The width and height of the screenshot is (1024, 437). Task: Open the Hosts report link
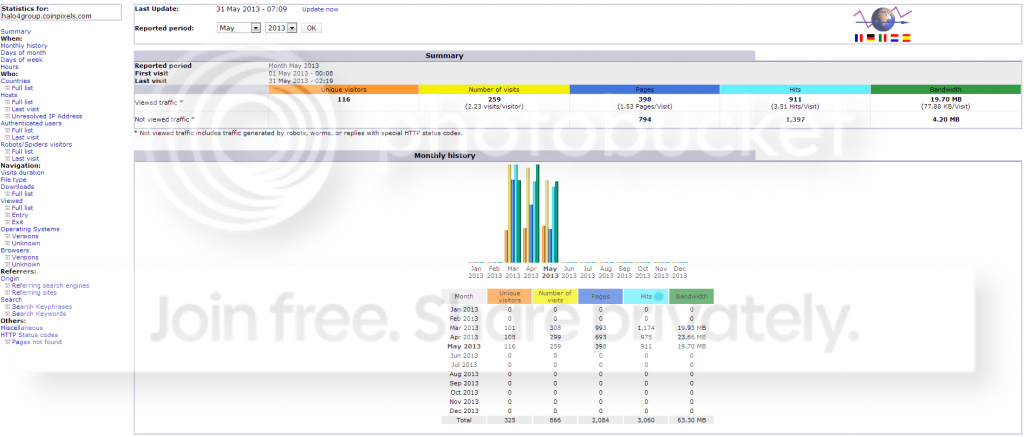point(8,95)
